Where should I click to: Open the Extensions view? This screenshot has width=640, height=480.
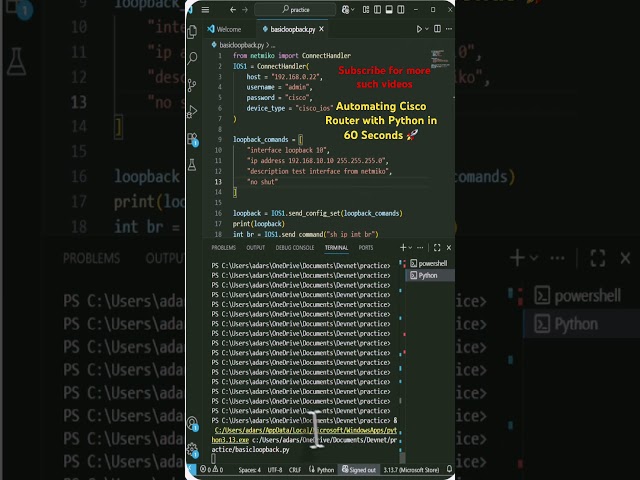coord(192,139)
